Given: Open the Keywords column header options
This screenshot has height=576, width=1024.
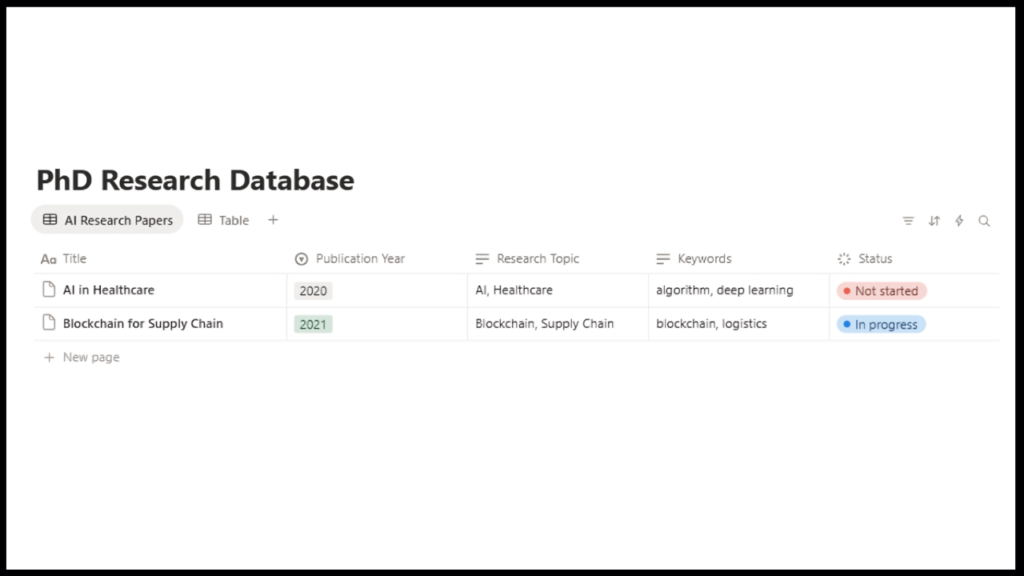Looking at the screenshot, I should pyautogui.click(x=705, y=258).
